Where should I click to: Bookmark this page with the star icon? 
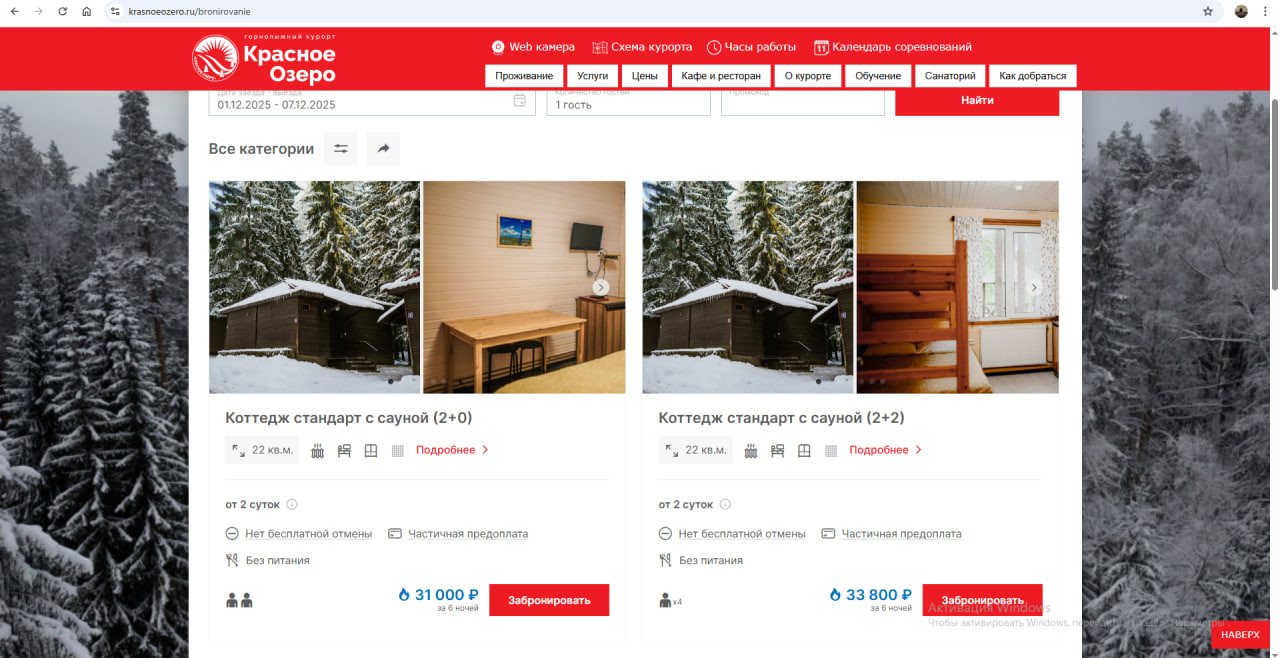tap(1208, 12)
